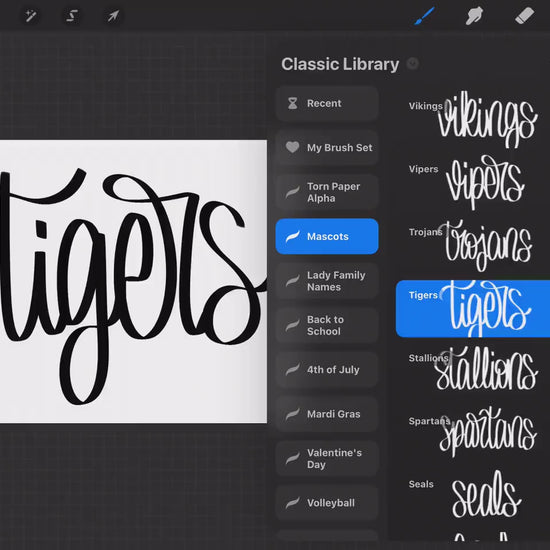Click the heart icon beside My Brush Set
The image size is (550, 550).
(292, 147)
